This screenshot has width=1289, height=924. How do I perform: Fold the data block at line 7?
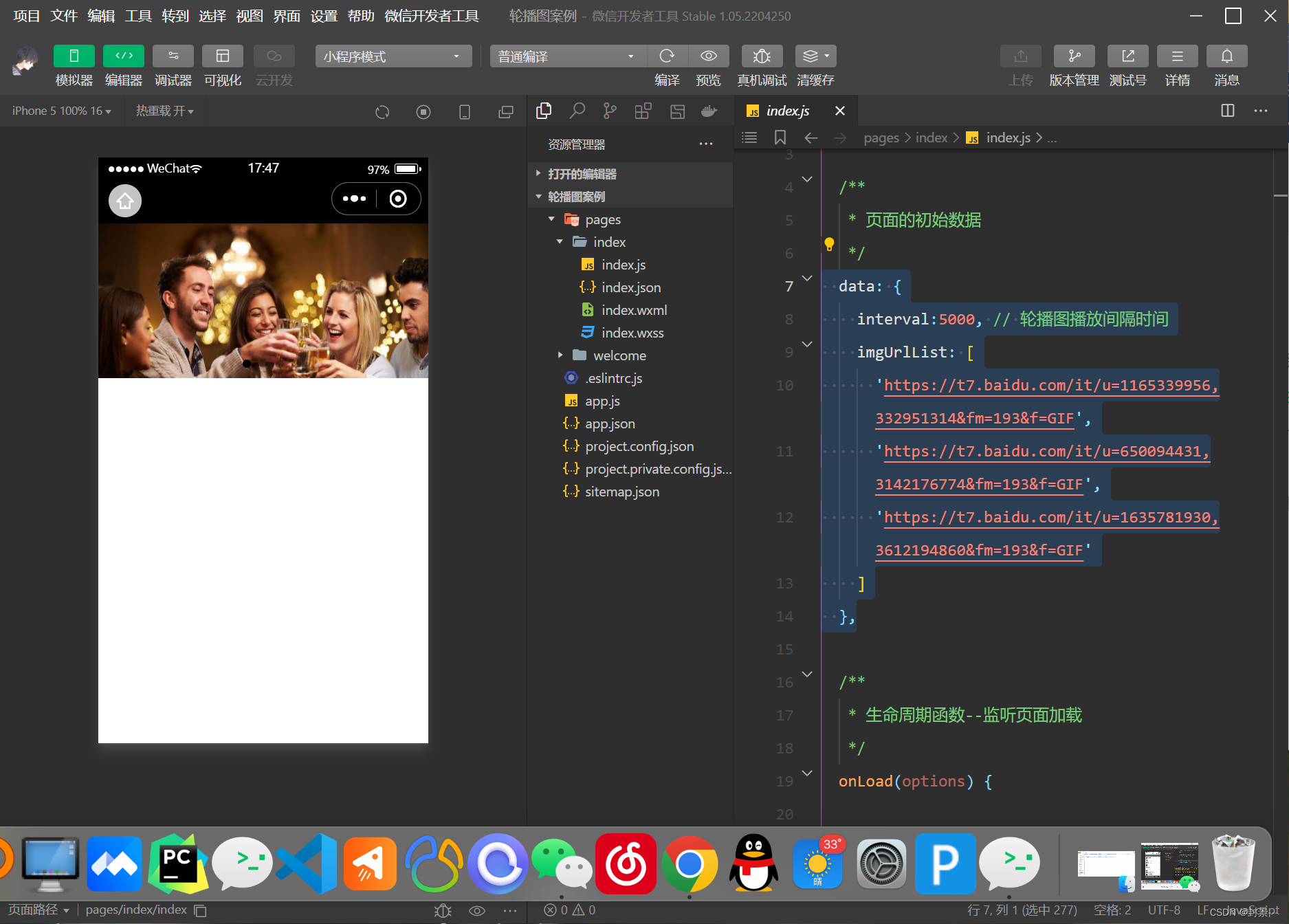point(807,278)
